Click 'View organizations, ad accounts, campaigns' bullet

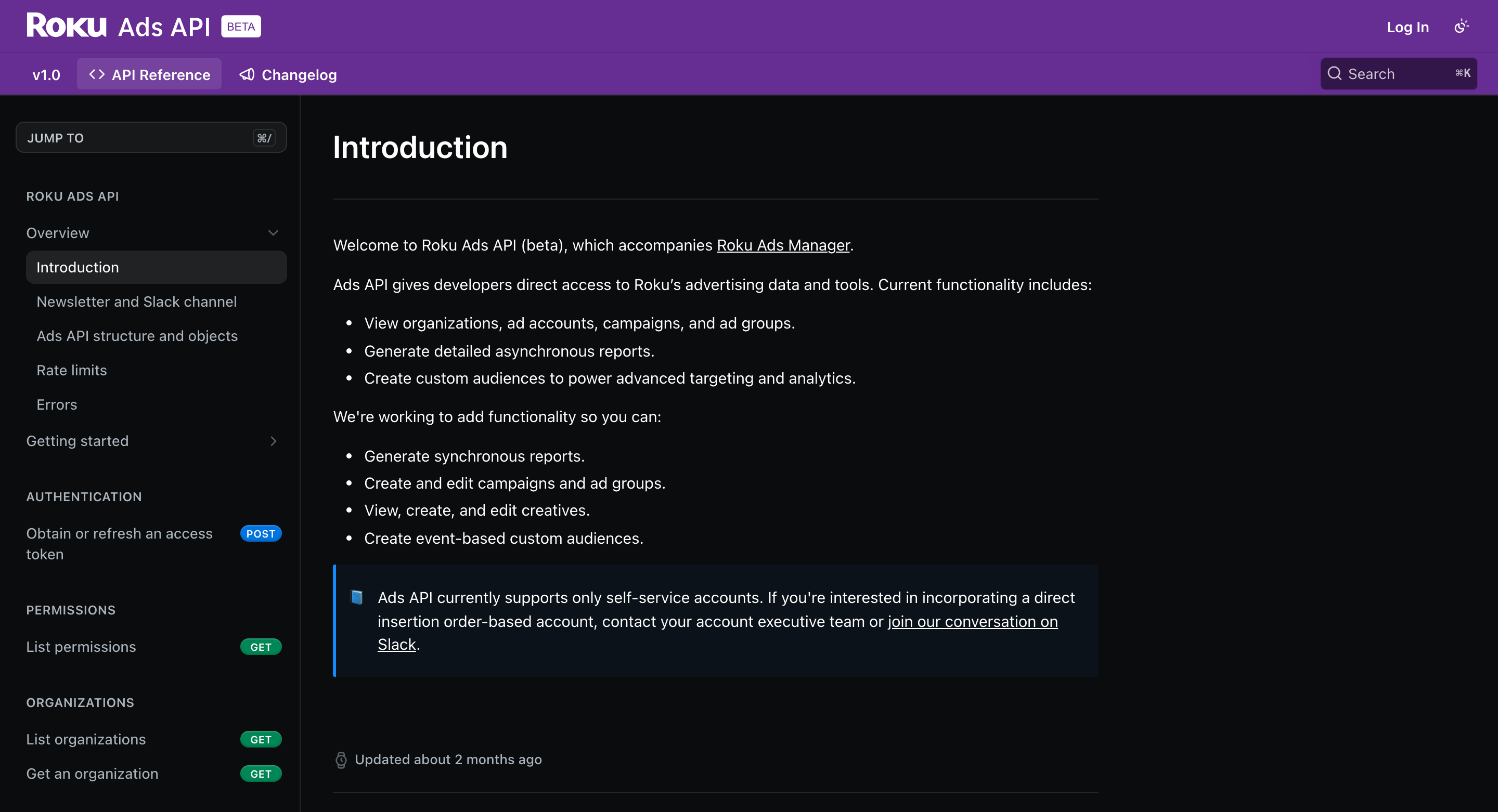coord(579,323)
